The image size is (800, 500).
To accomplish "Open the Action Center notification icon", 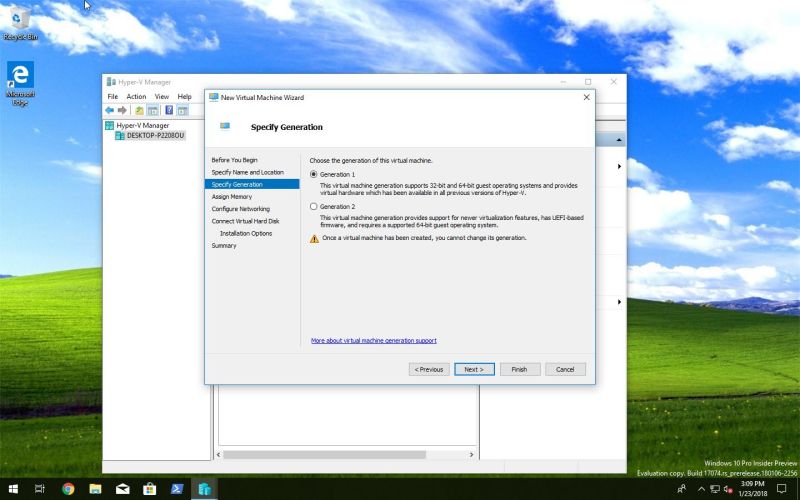I will coord(781,489).
